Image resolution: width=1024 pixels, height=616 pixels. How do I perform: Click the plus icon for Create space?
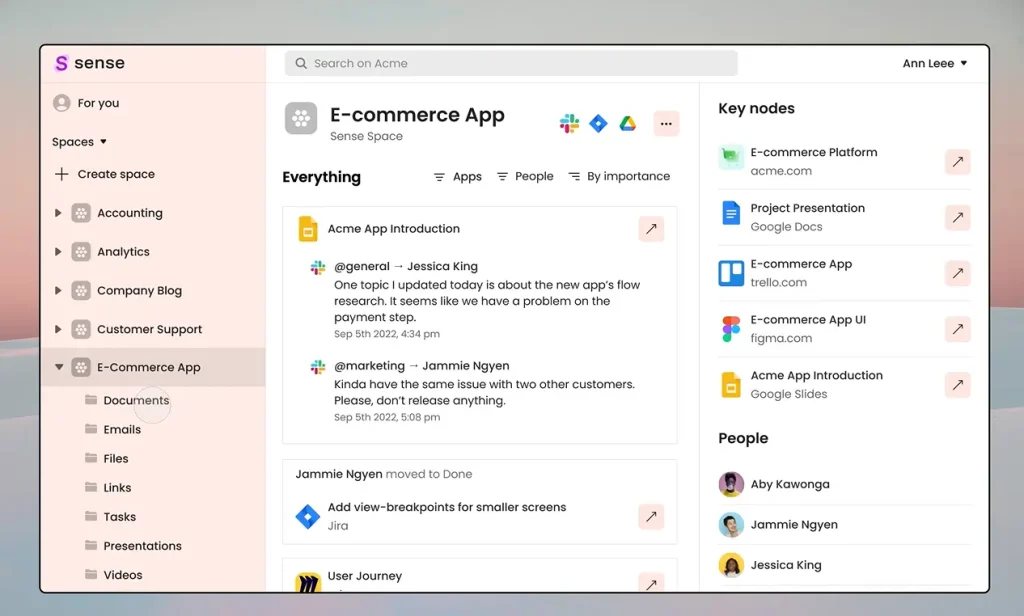[x=61, y=174]
